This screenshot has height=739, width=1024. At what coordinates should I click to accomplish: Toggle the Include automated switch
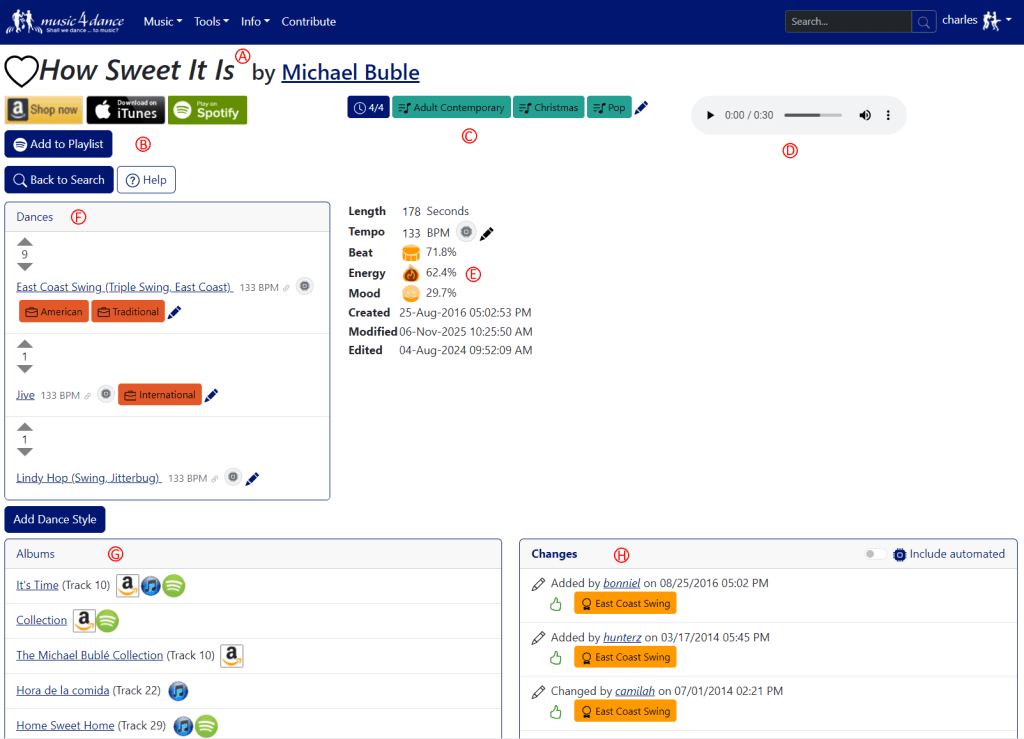(x=875, y=554)
